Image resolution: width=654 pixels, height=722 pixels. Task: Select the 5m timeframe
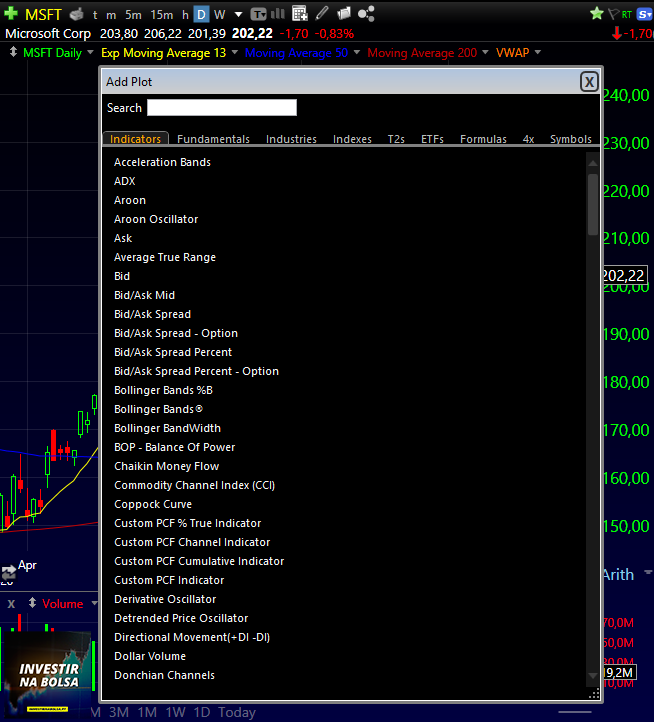tap(133, 15)
